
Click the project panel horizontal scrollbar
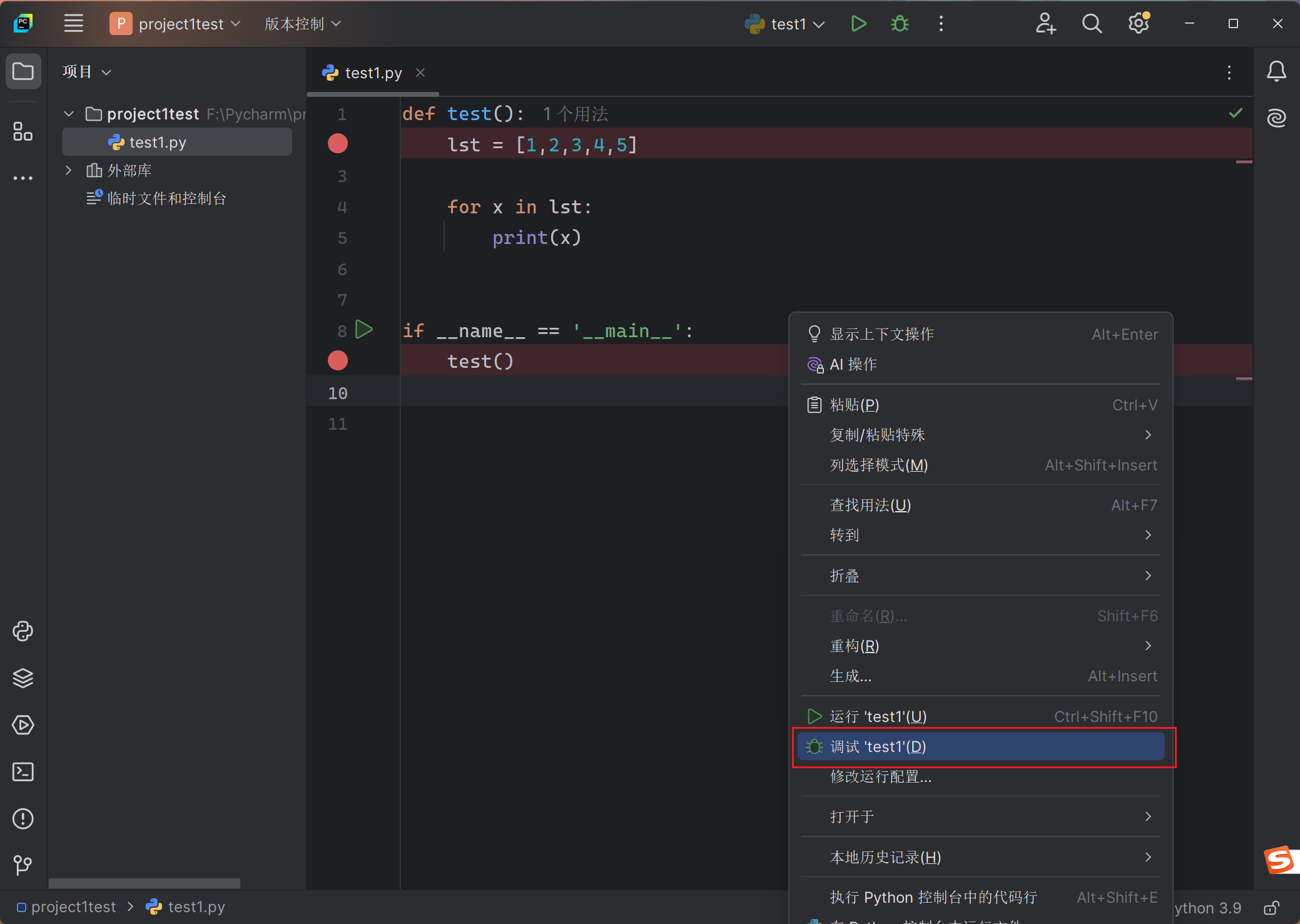coord(144,883)
